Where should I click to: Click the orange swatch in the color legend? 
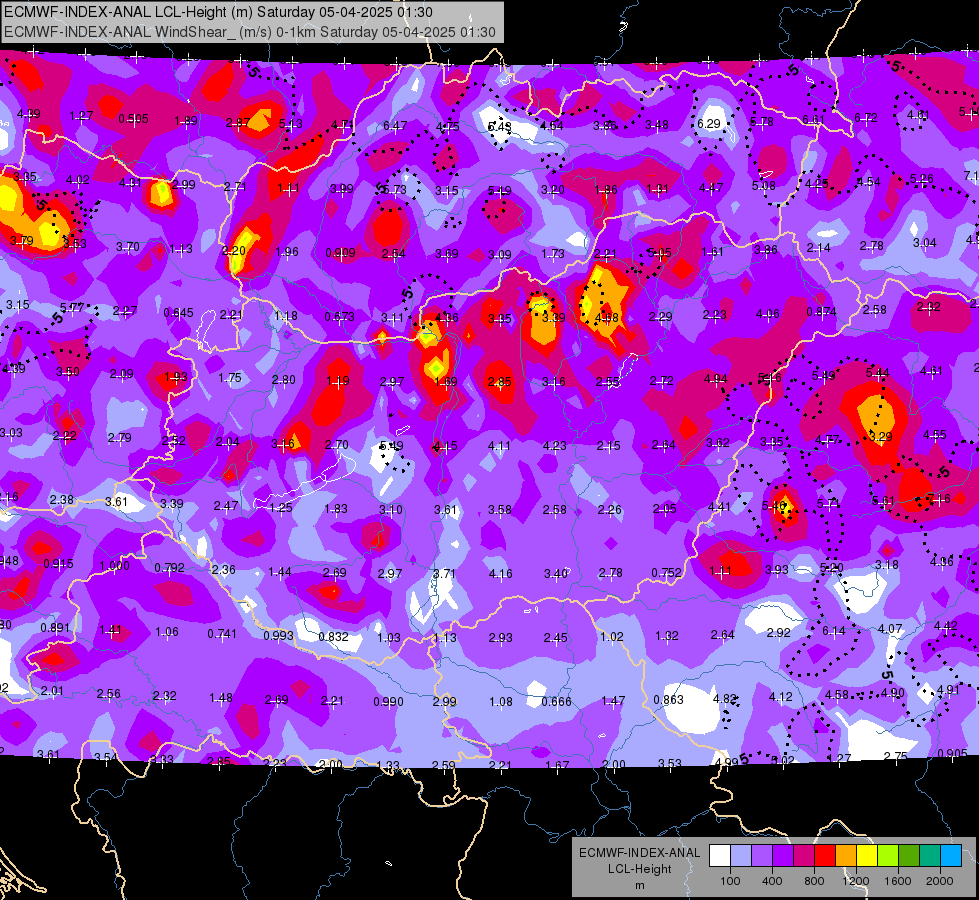pos(846,856)
